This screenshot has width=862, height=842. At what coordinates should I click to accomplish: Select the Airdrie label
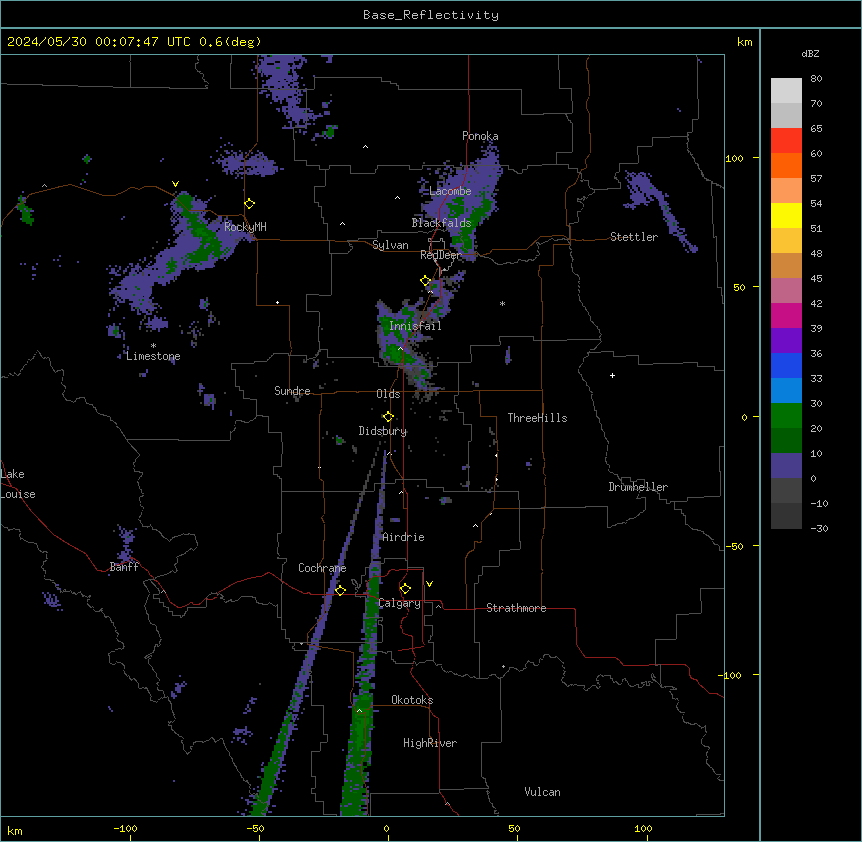[404, 537]
